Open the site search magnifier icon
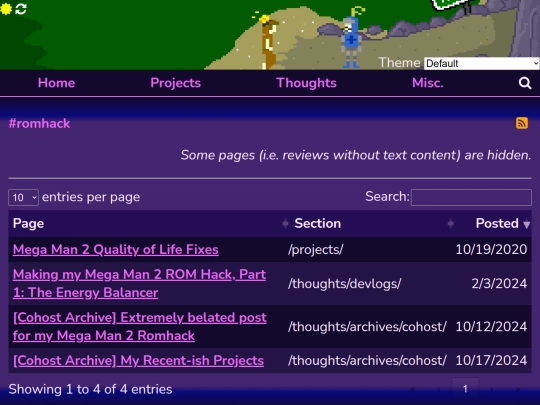540x405 pixels. [x=525, y=83]
